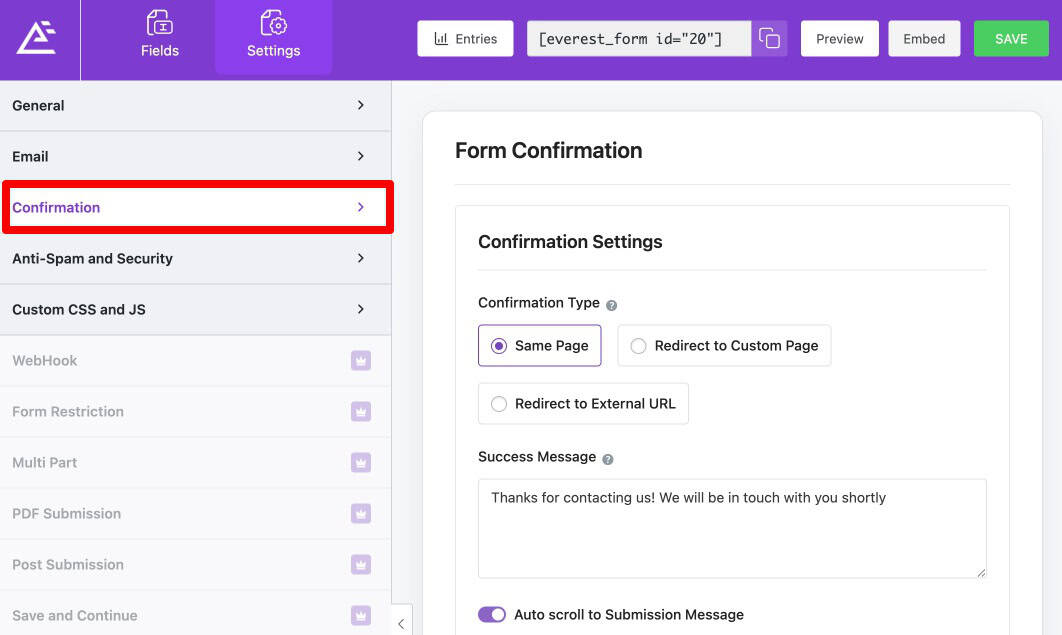The width and height of the screenshot is (1062, 635).
Task: Show Success Message help tooltip icon
Action: coord(608,459)
